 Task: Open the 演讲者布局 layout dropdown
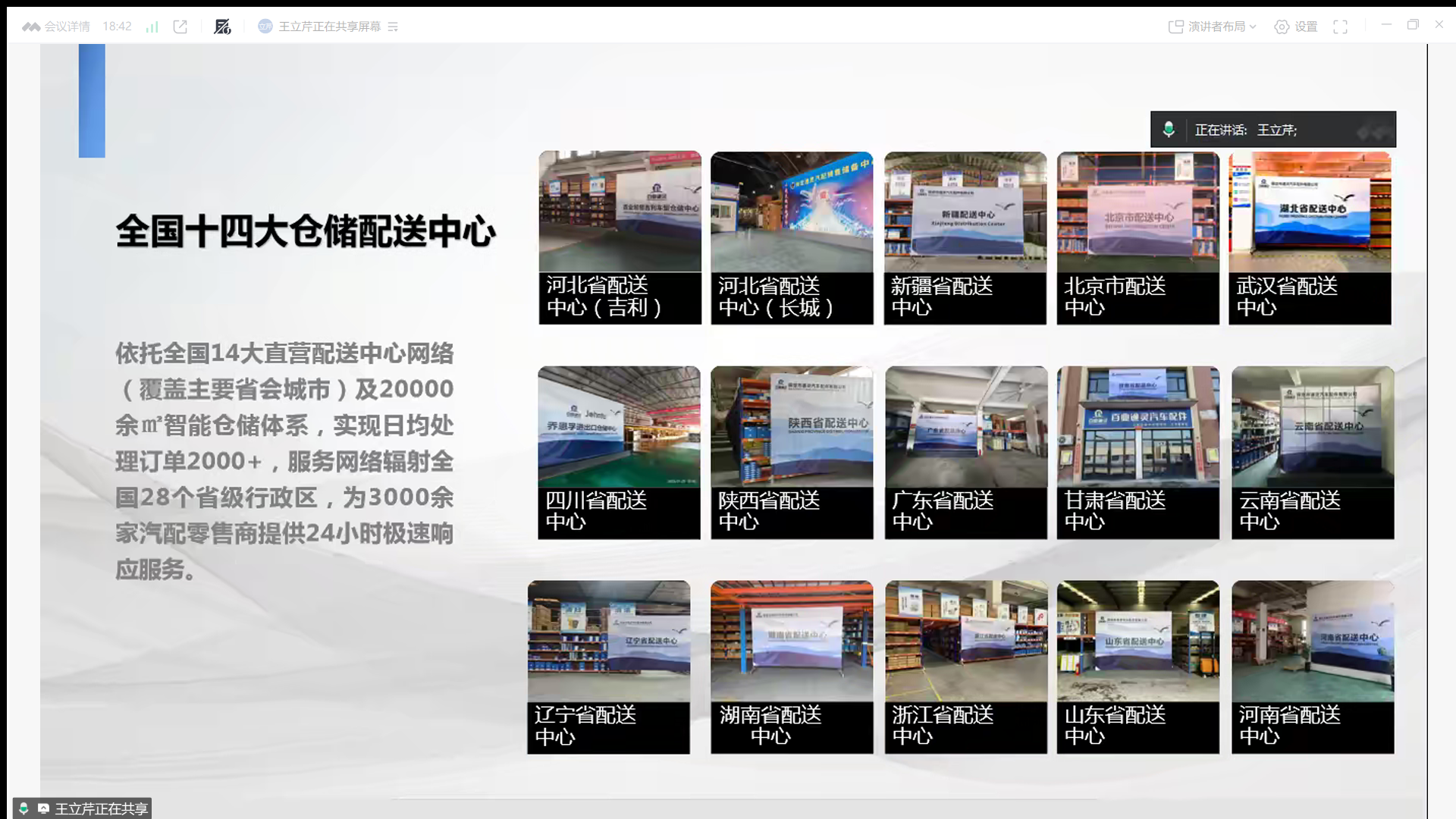pyautogui.click(x=1222, y=27)
